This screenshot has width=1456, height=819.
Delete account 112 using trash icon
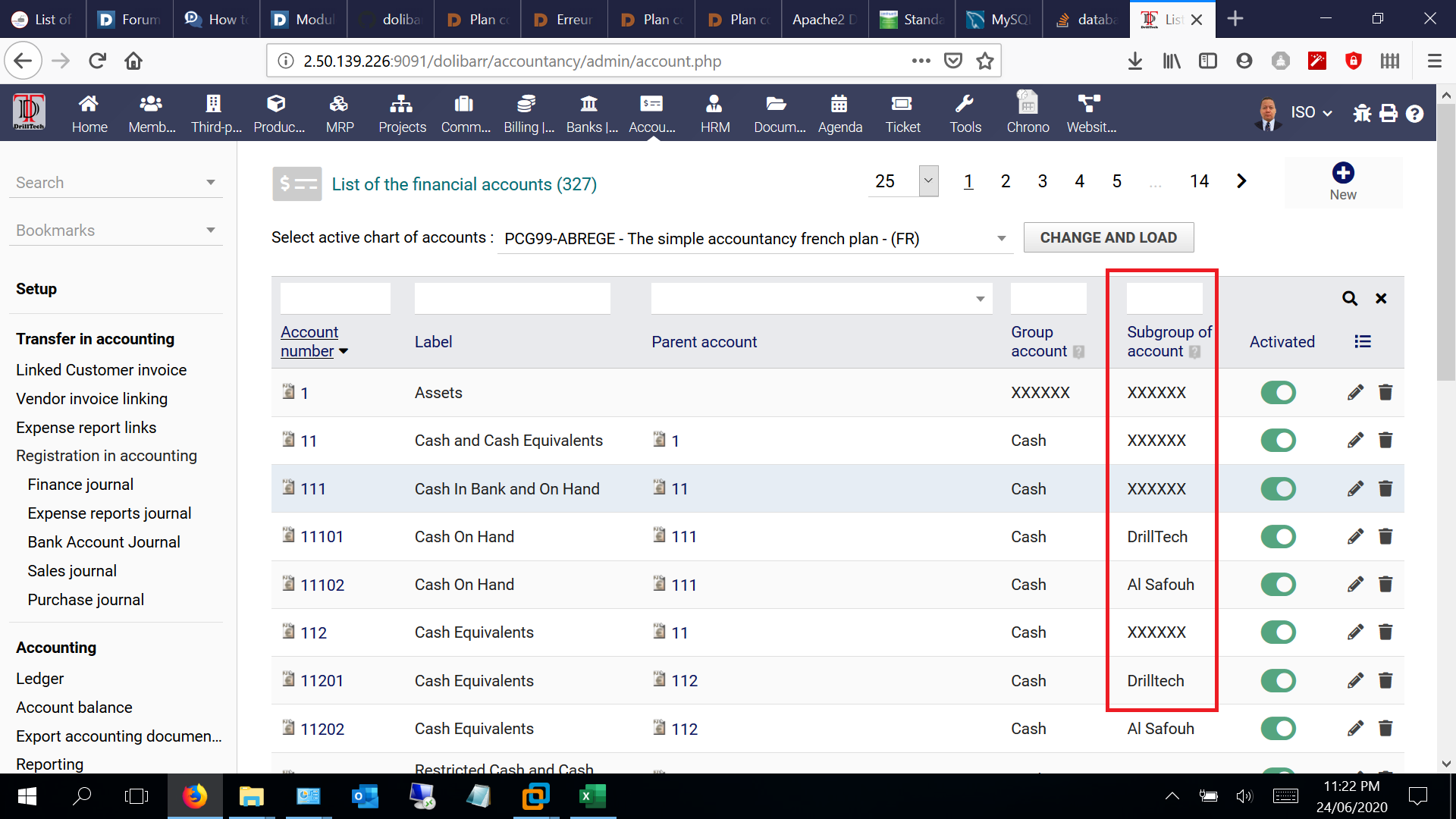click(x=1385, y=632)
